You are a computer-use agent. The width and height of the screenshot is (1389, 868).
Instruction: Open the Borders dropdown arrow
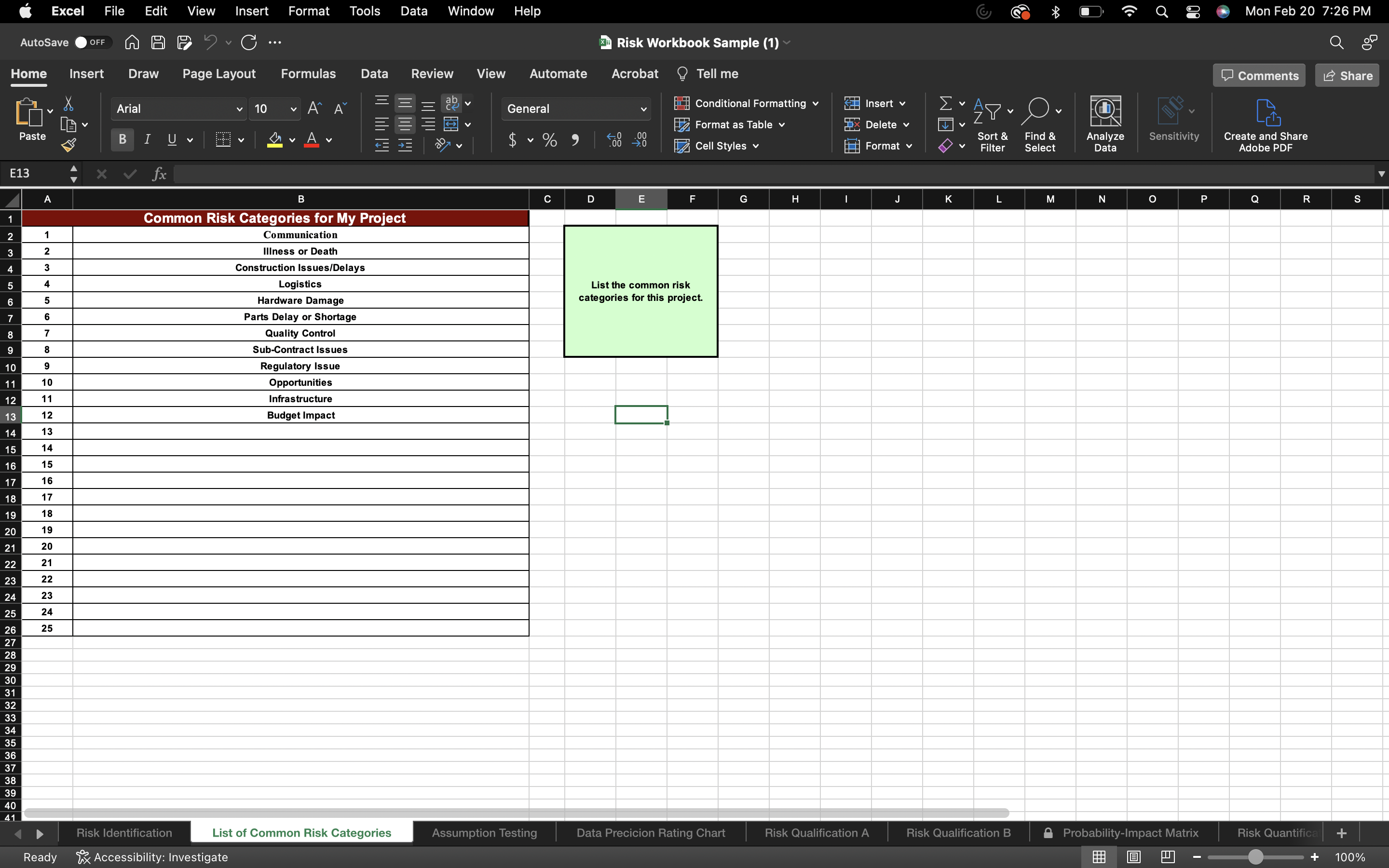241,140
